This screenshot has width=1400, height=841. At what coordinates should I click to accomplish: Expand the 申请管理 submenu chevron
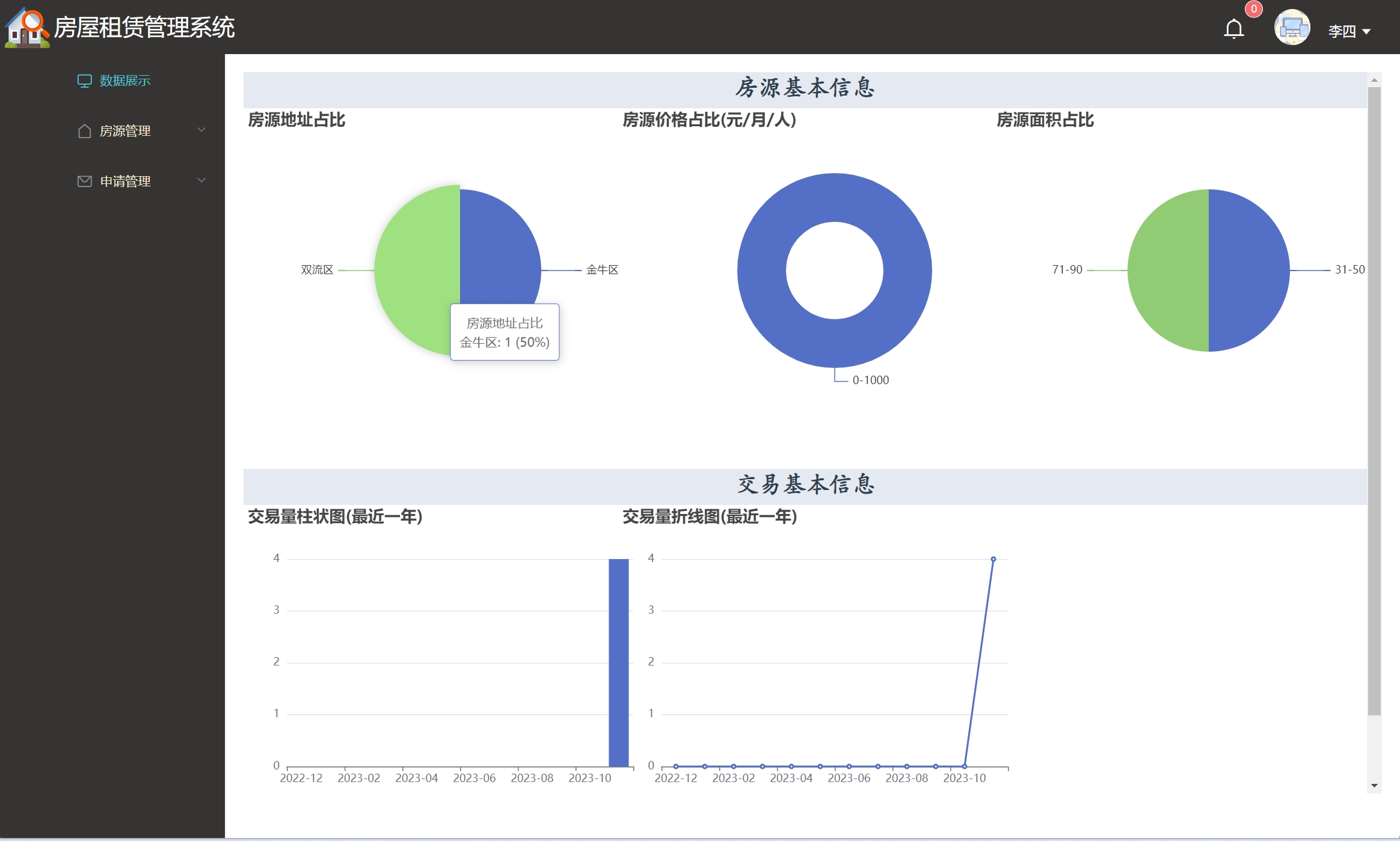[x=201, y=180]
